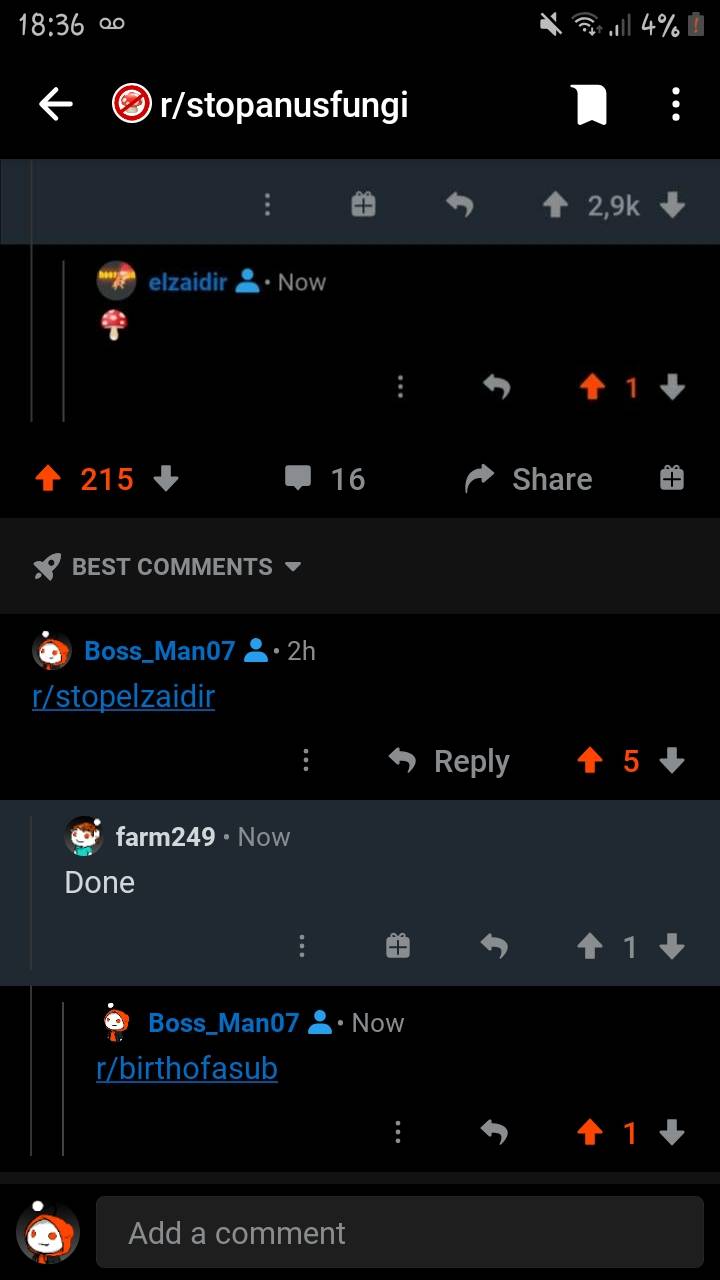Open the 16 comments icon
The image size is (720, 1280).
coord(298,479)
